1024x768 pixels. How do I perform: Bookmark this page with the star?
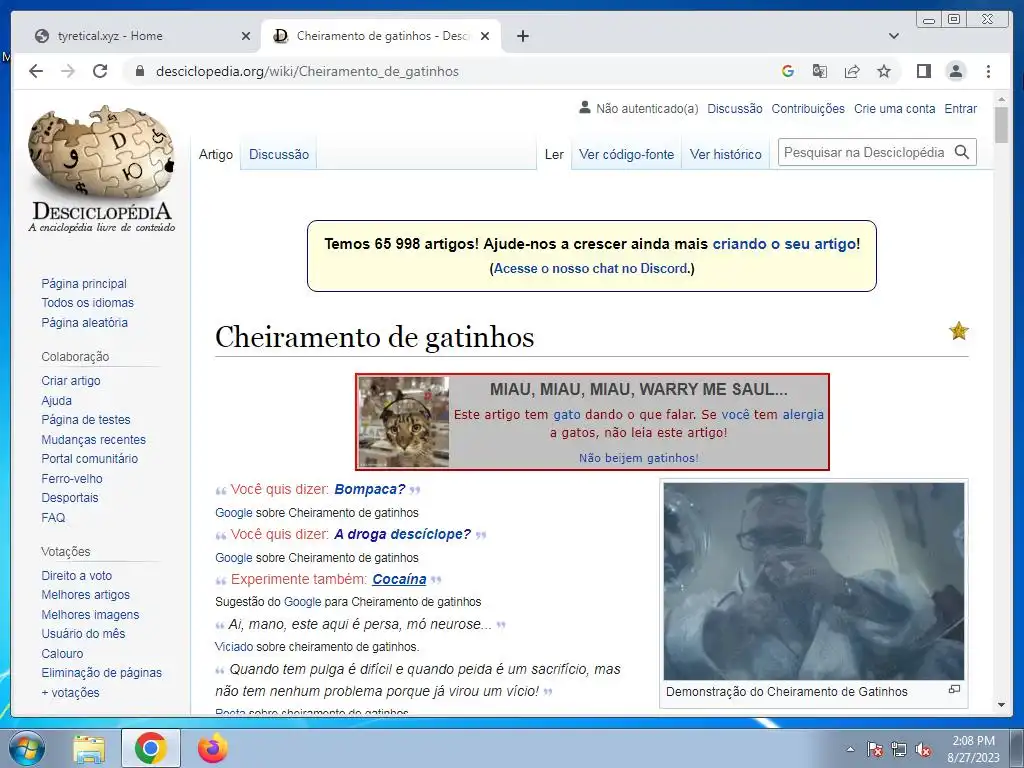[884, 71]
